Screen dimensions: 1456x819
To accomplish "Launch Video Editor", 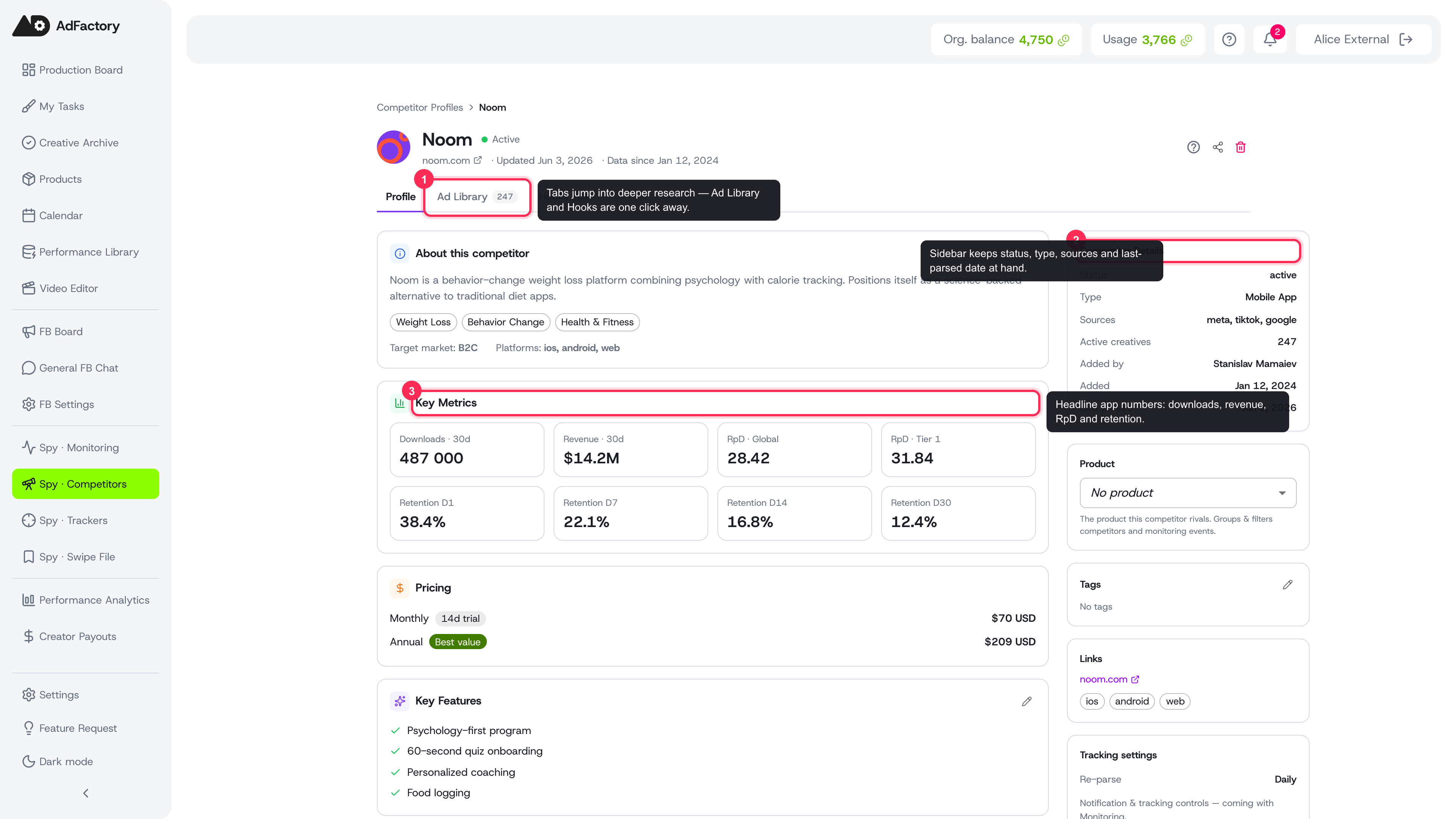I will click(x=85, y=288).
